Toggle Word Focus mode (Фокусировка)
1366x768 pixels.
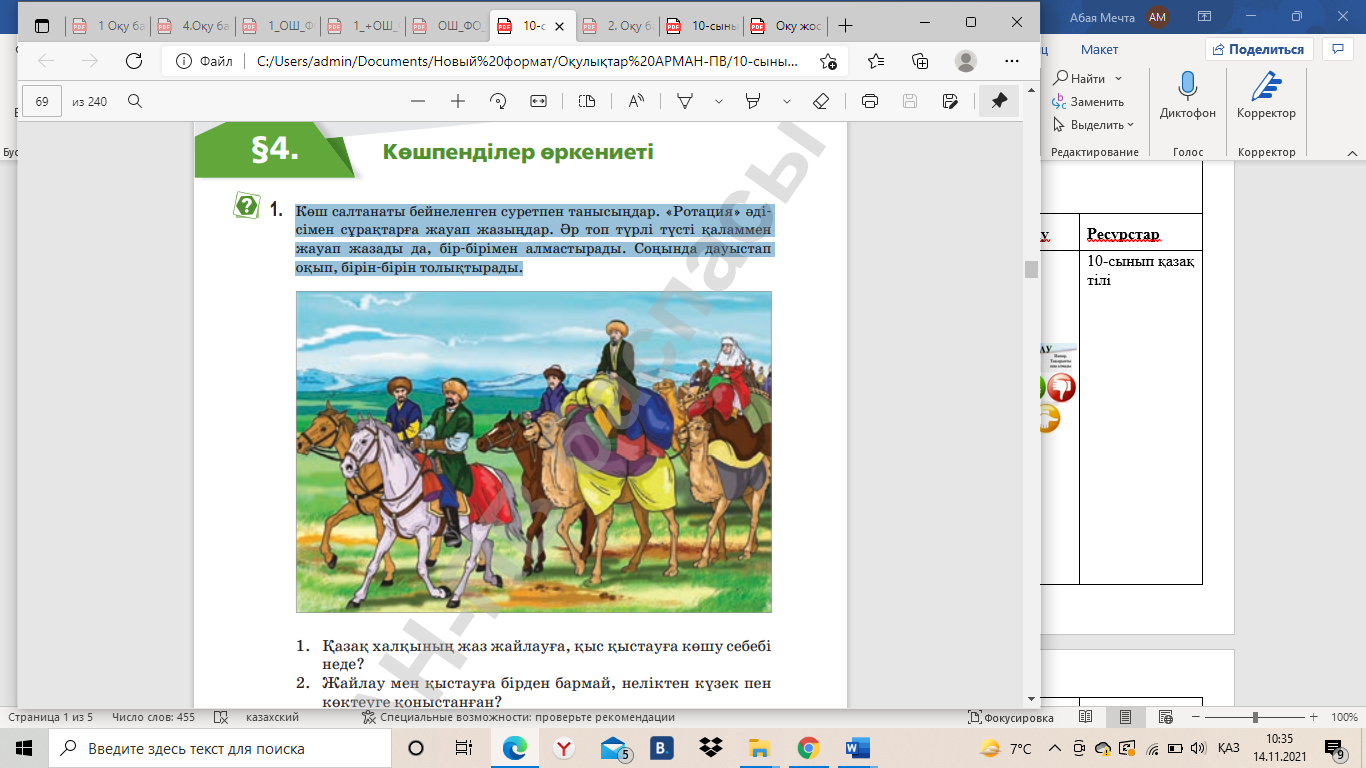[1011, 718]
